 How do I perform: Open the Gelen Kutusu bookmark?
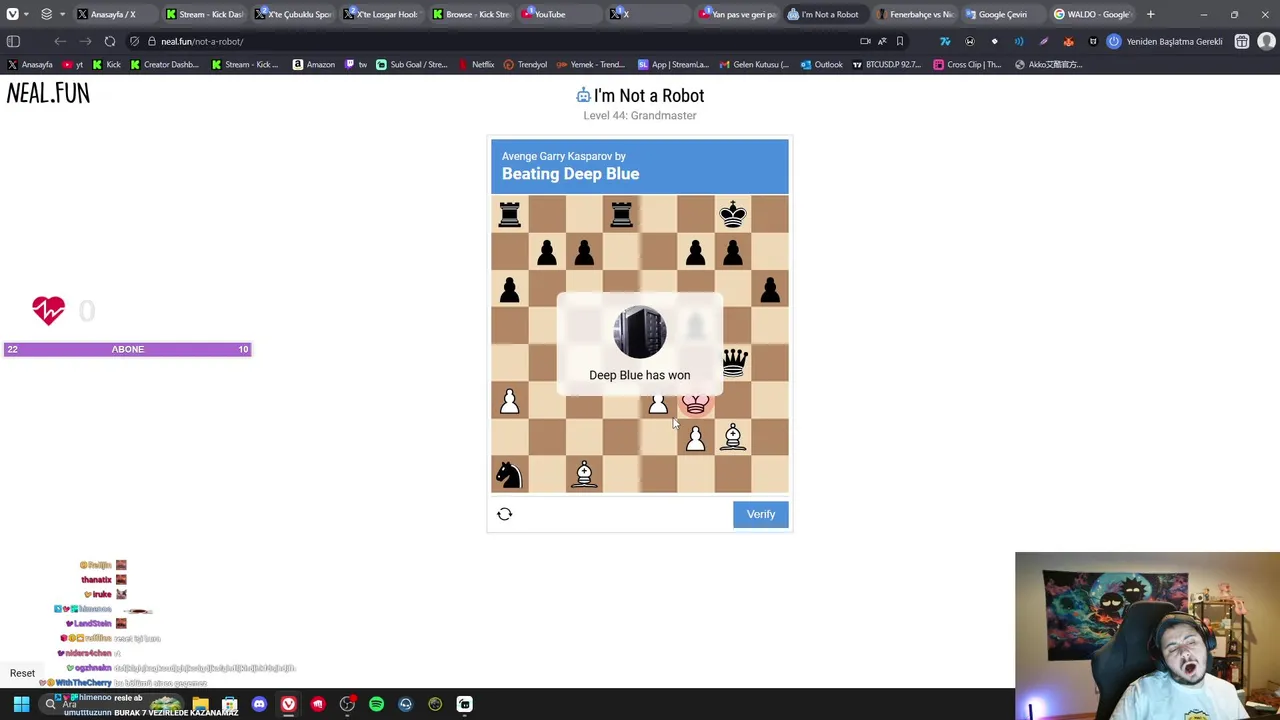754,64
